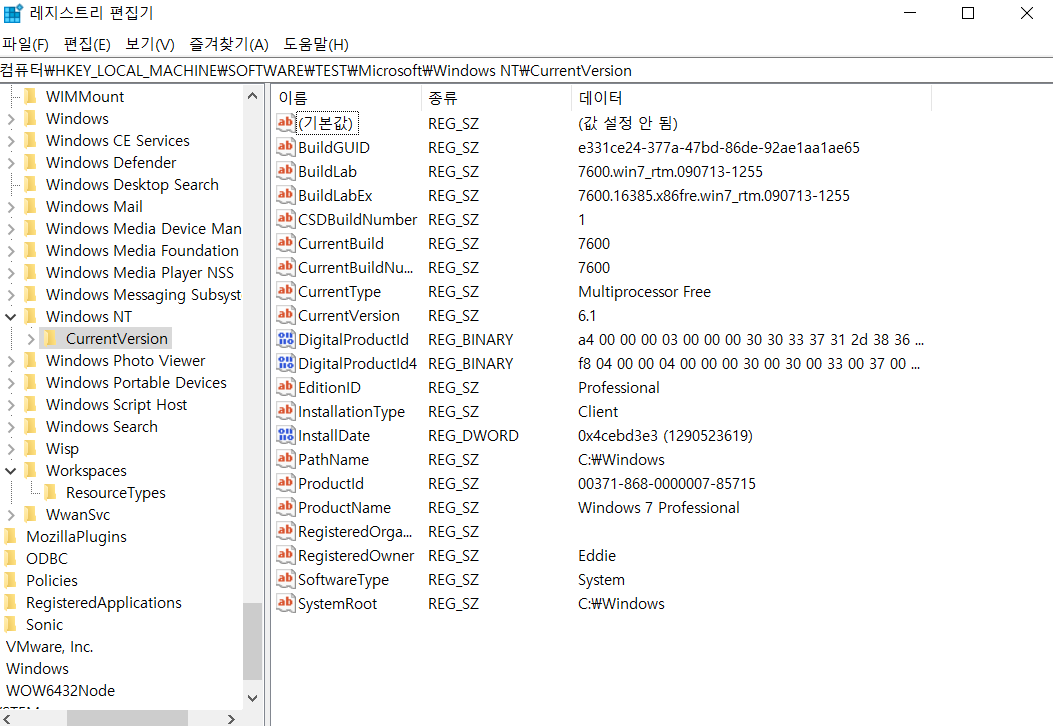Click the ProductName string icon
Viewport: 1053px width, 726px height.
tap(285, 507)
